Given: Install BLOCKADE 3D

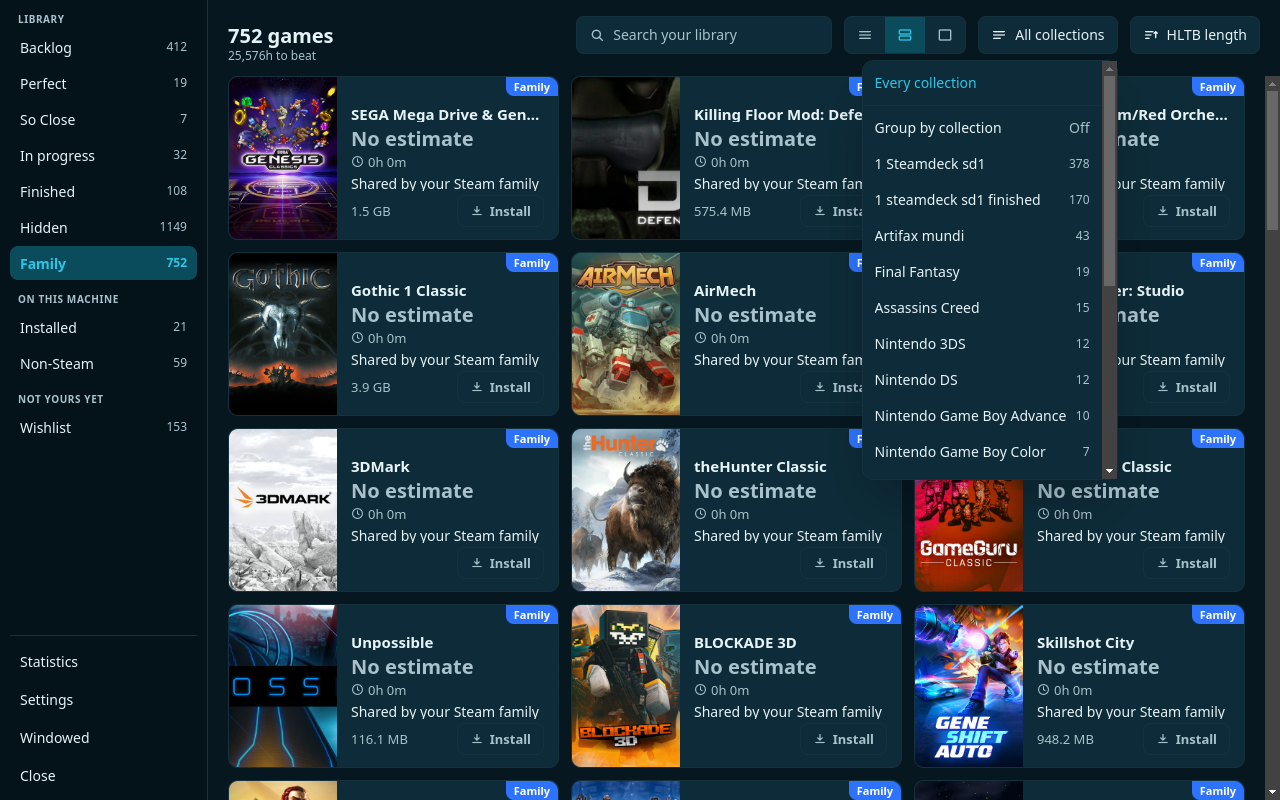Looking at the screenshot, I should pyautogui.click(x=844, y=740).
